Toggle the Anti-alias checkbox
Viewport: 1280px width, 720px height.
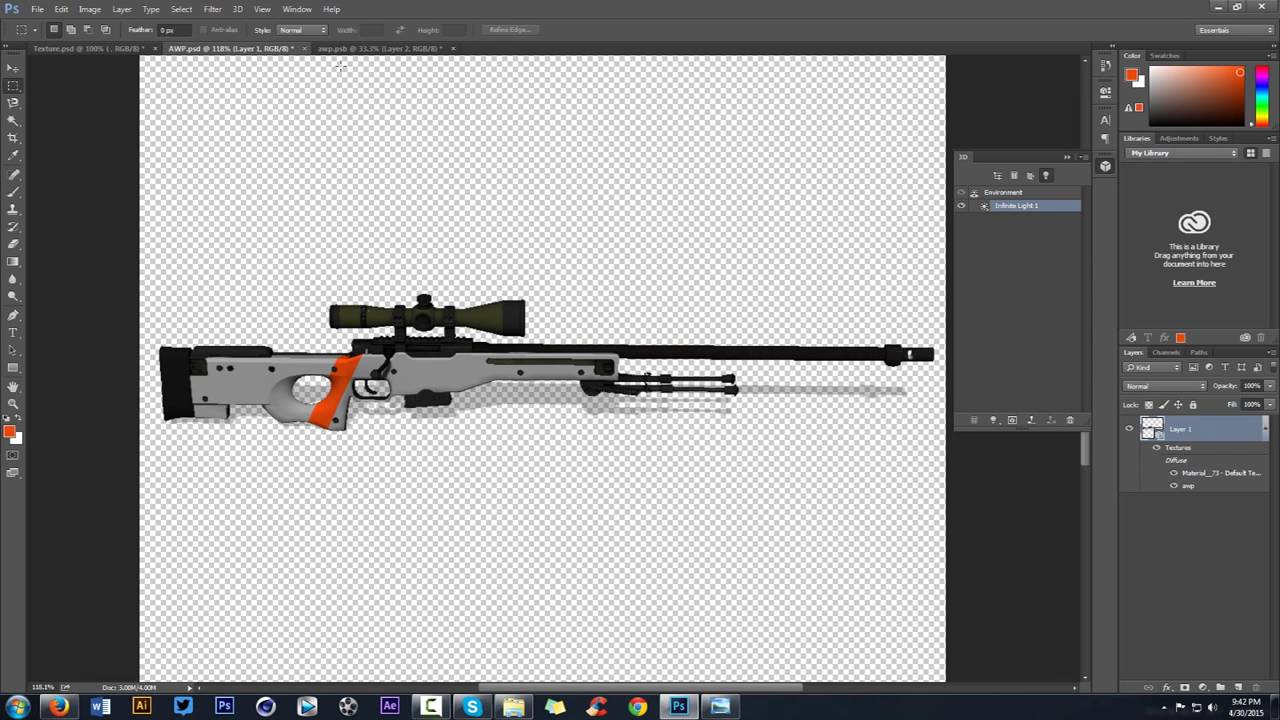click(x=204, y=30)
